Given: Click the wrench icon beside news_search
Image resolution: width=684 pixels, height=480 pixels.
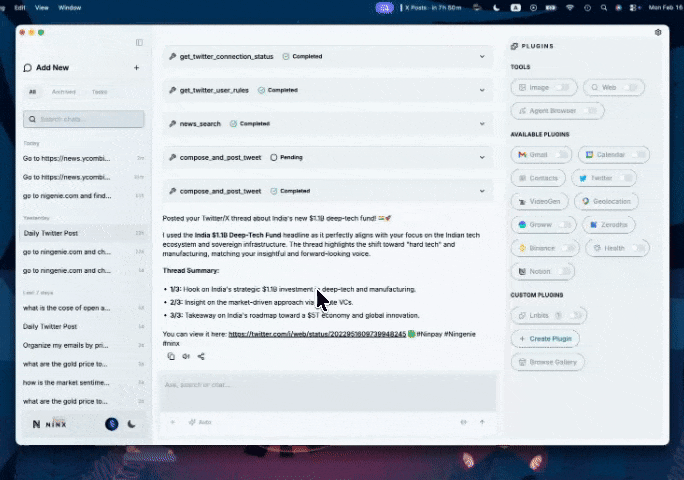Looking at the screenshot, I should pyautogui.click(x=173, y=123).
